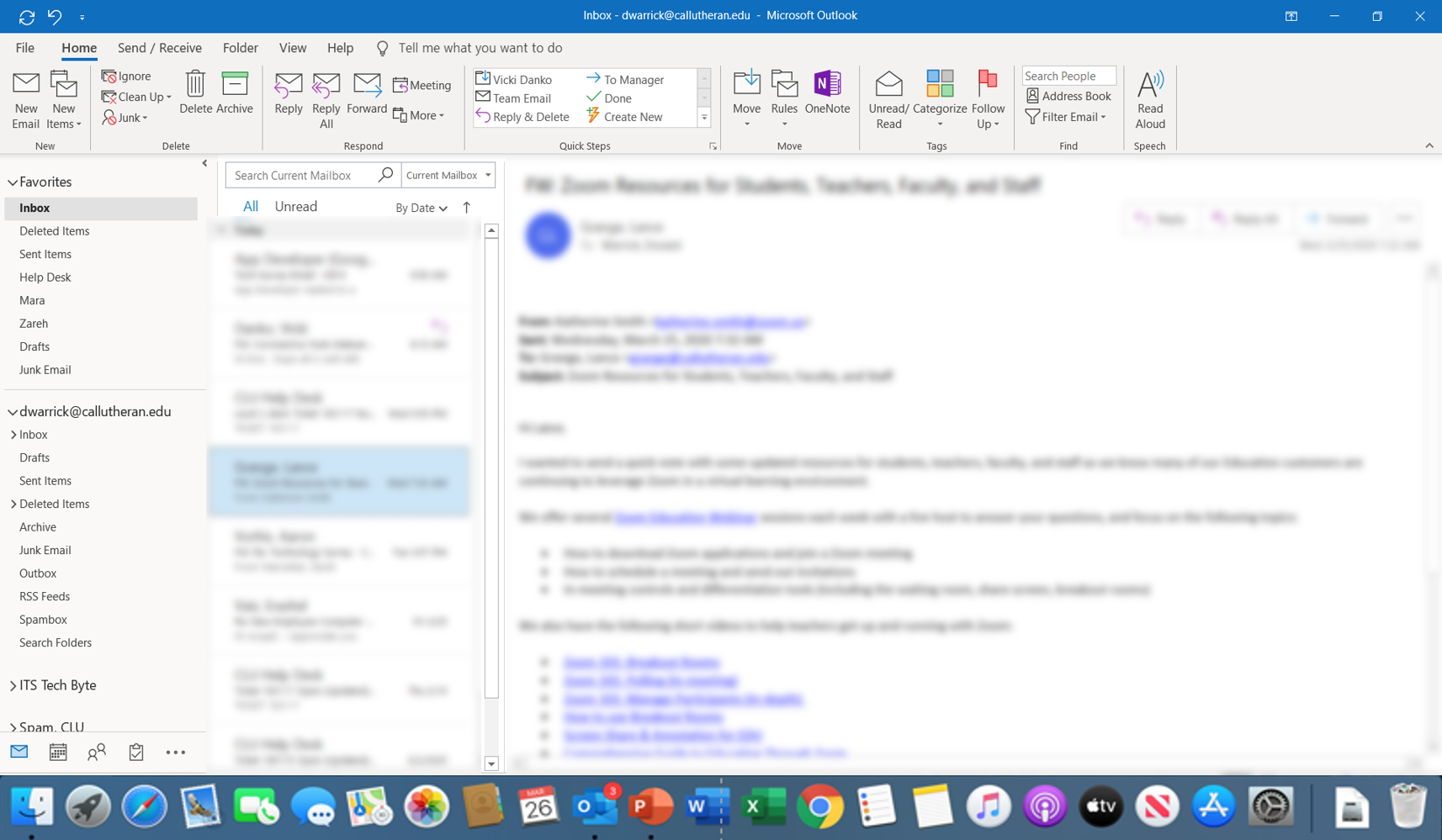The image size is (1442, 840).
Task: Send message to OneNote
Action: pyautogui.click(x=827, y=92)
